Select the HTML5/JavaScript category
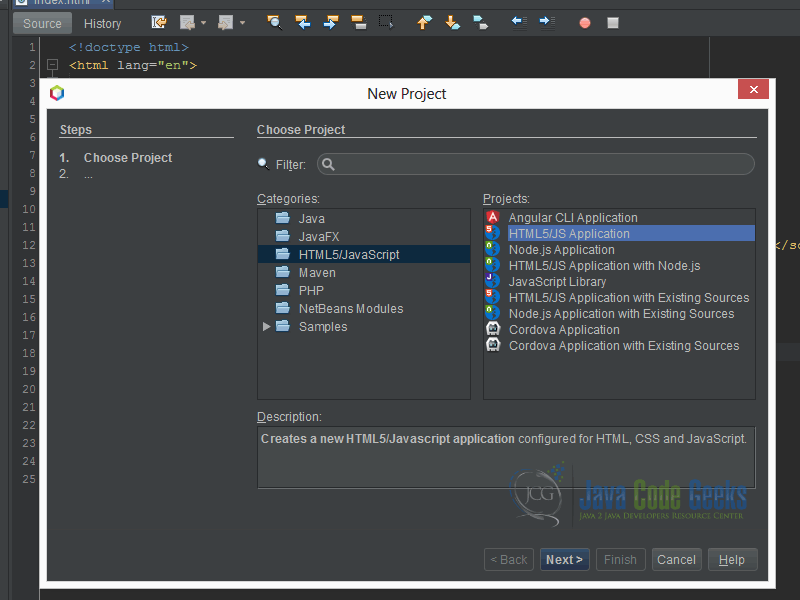This screenshot has height=600, width=800. (x=364, y=254)
